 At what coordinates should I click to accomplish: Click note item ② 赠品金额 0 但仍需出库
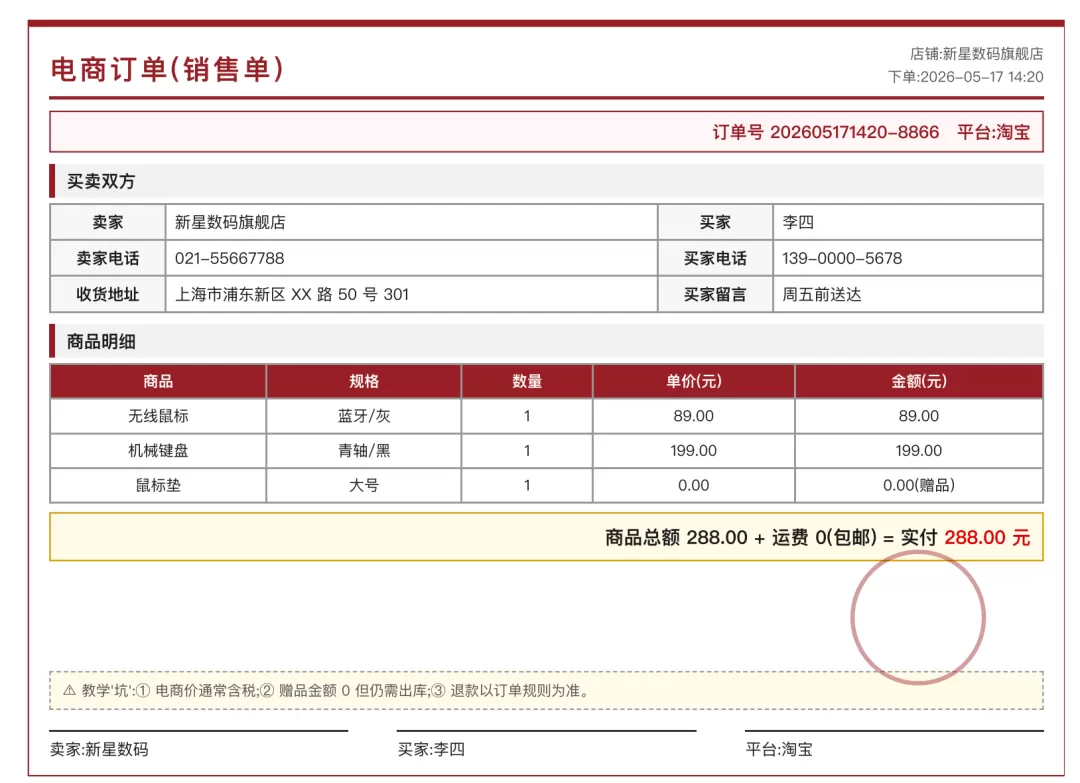coord(344,690)
